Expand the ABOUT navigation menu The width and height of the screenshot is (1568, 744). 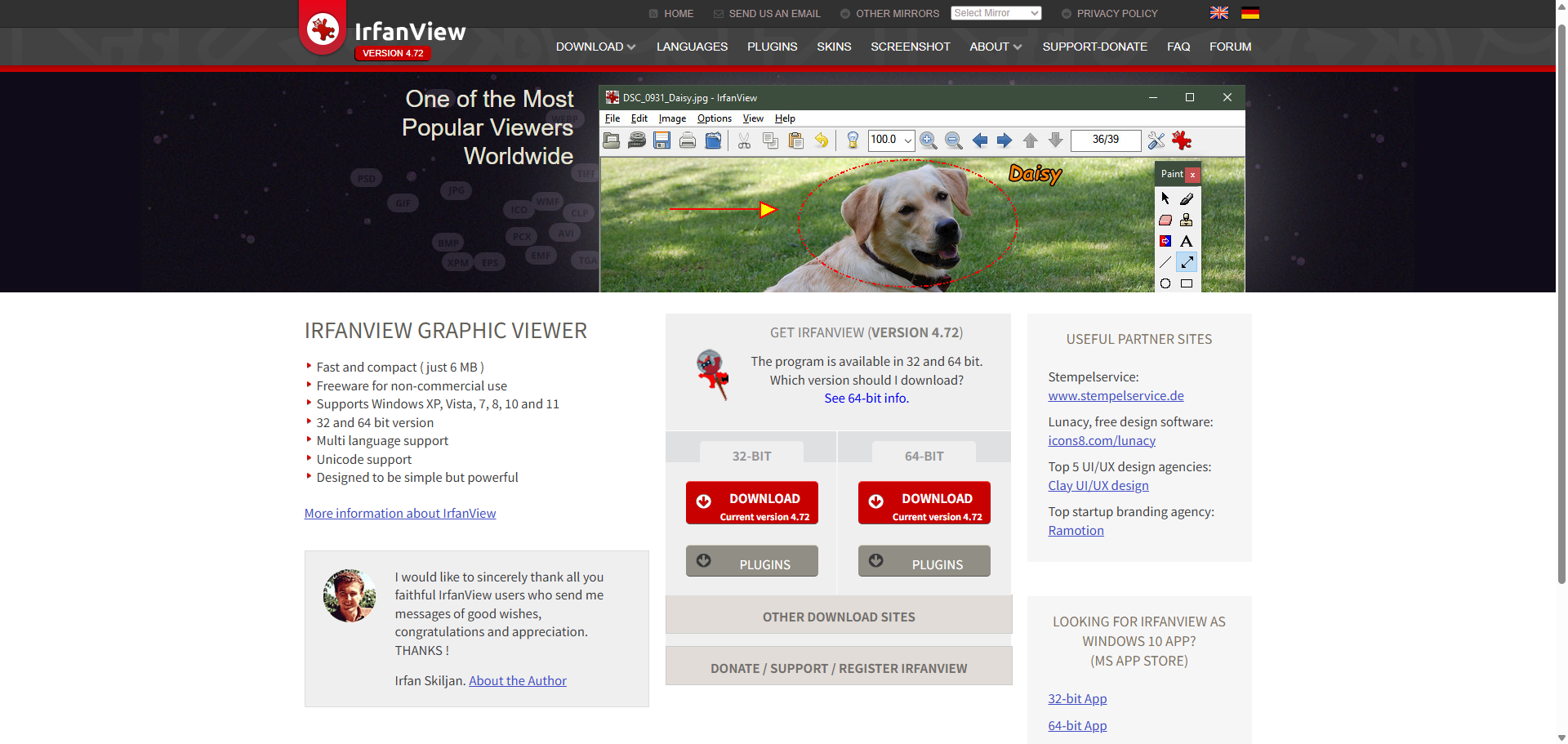[x=996, y=47]
